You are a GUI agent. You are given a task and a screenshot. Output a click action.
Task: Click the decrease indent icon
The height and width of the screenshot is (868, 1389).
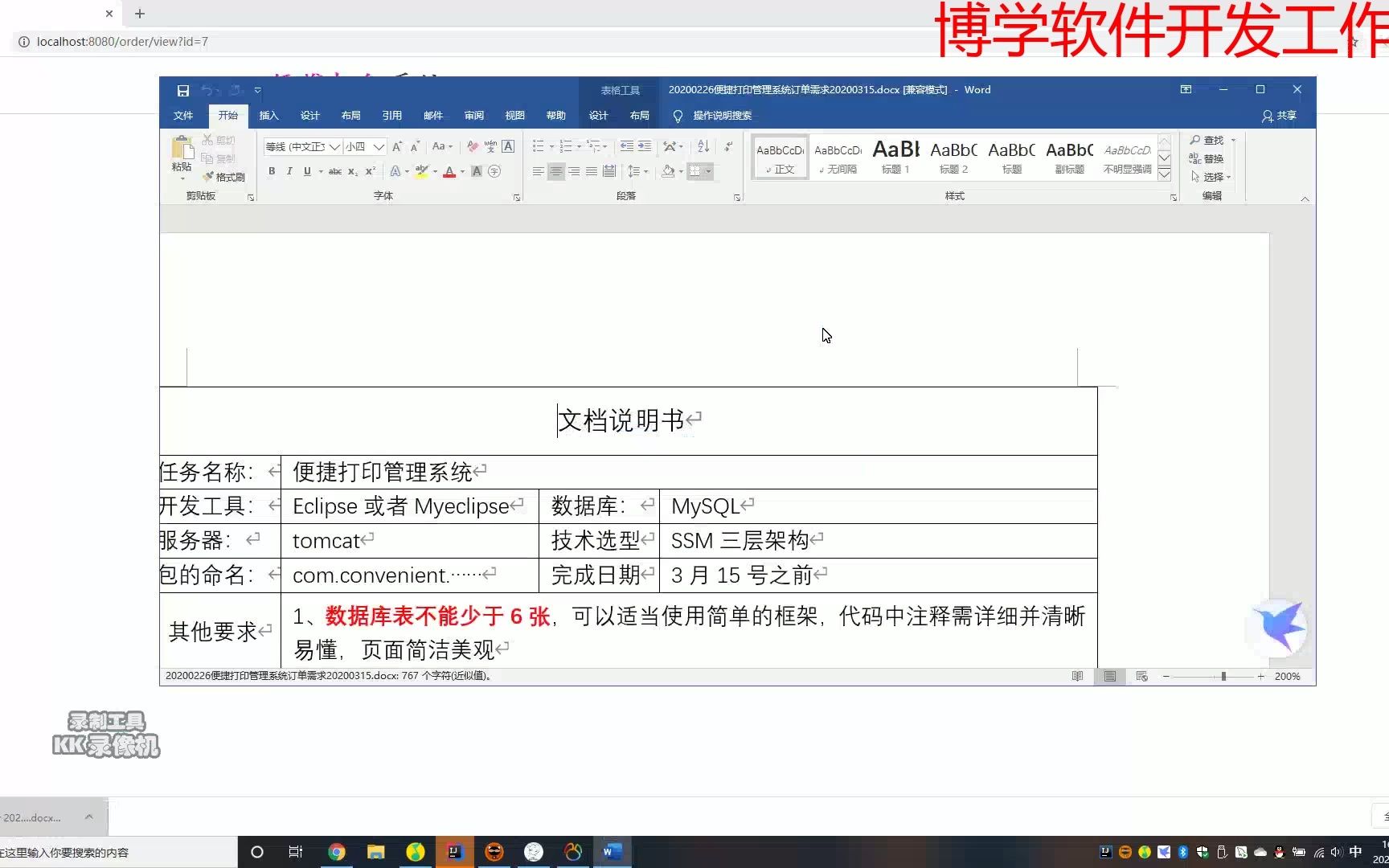(x=626, y=146)
